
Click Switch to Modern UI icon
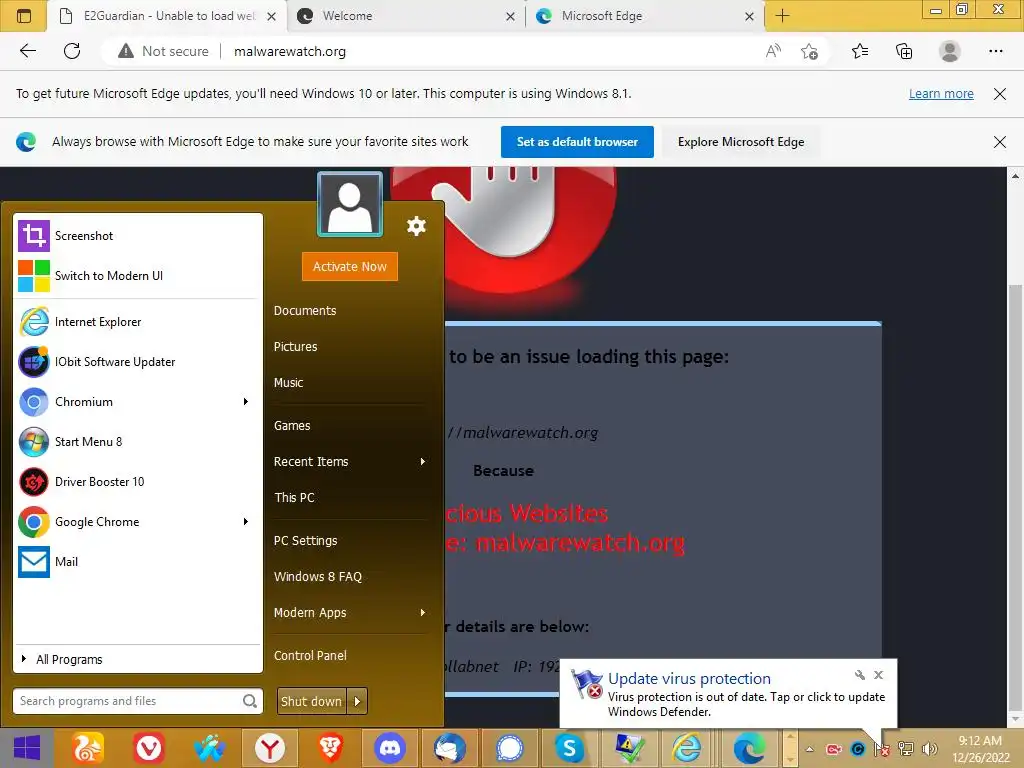pyautogui.click(x=34, y=276)
